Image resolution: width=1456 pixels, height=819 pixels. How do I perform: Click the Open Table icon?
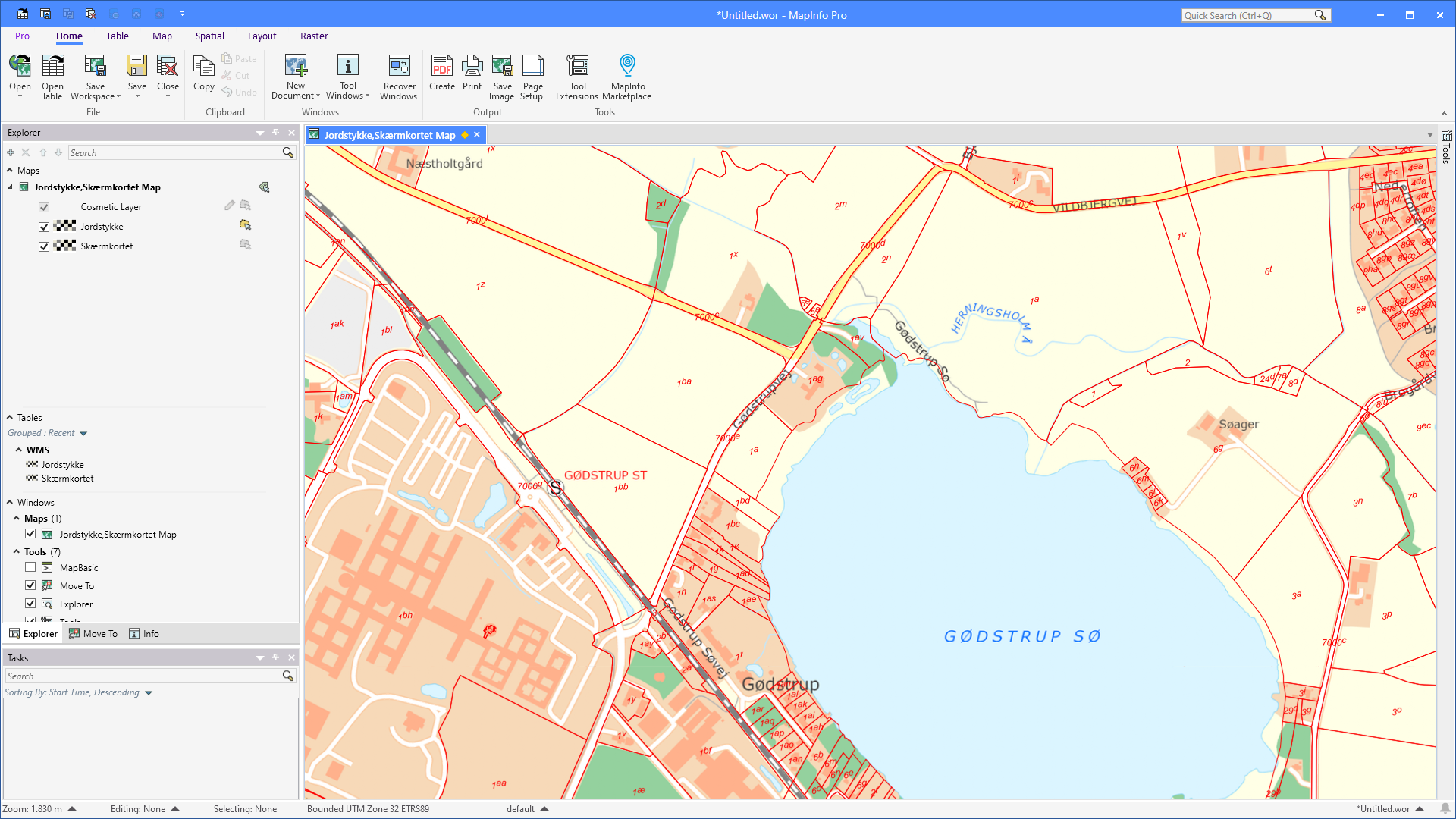(x=52, y=67)
